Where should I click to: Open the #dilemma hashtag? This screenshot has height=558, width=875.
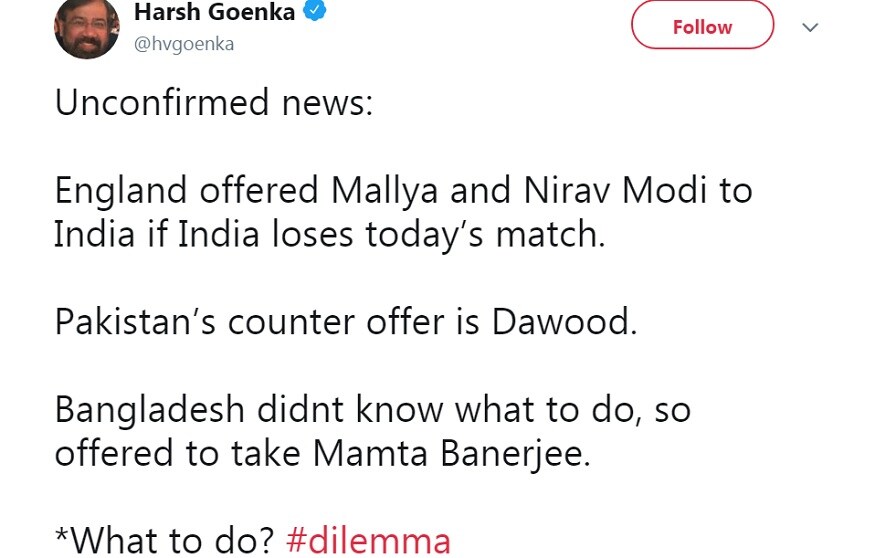[368, 541]
